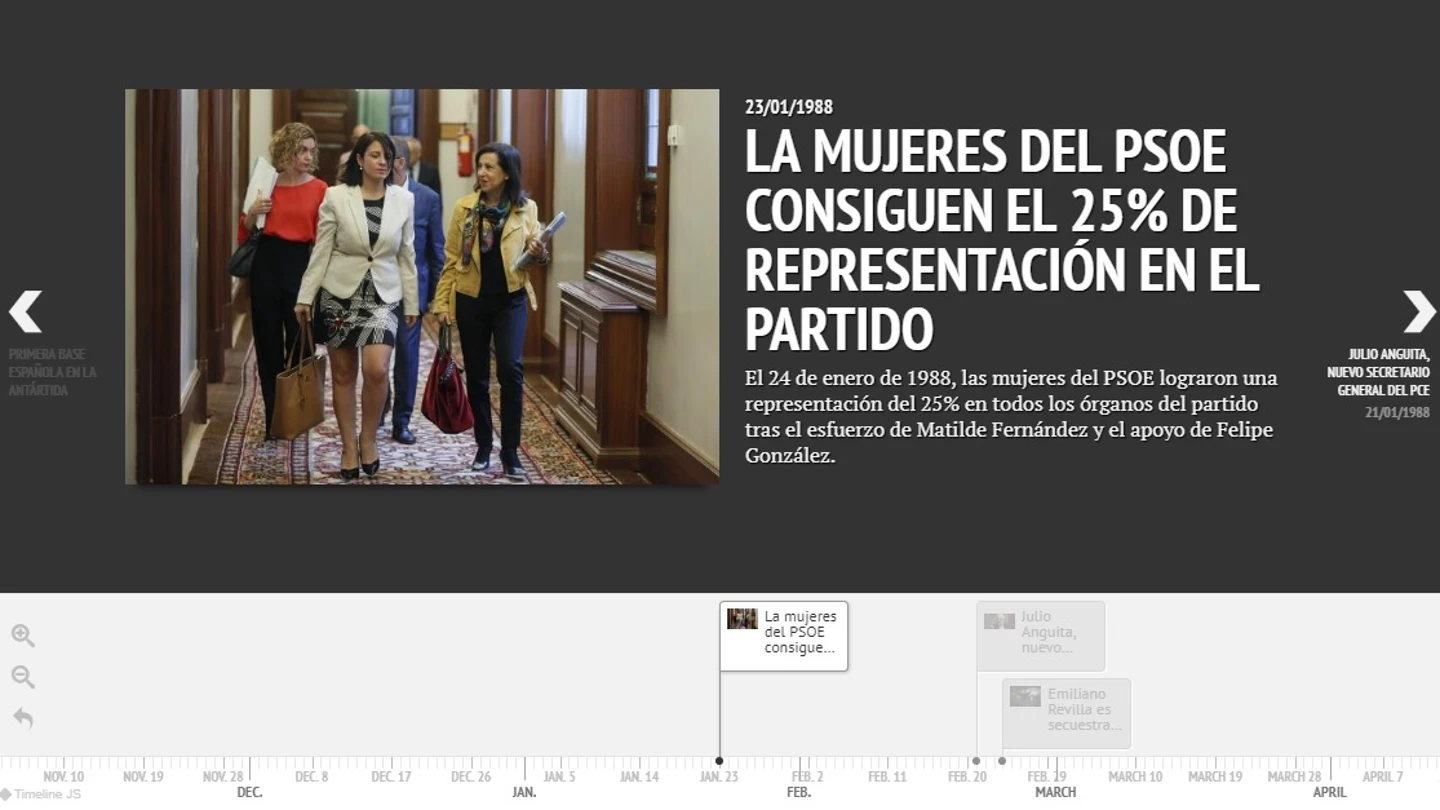
Task: Click the date 23/01/1988 above headline
Action: click(x=789, y=107)
